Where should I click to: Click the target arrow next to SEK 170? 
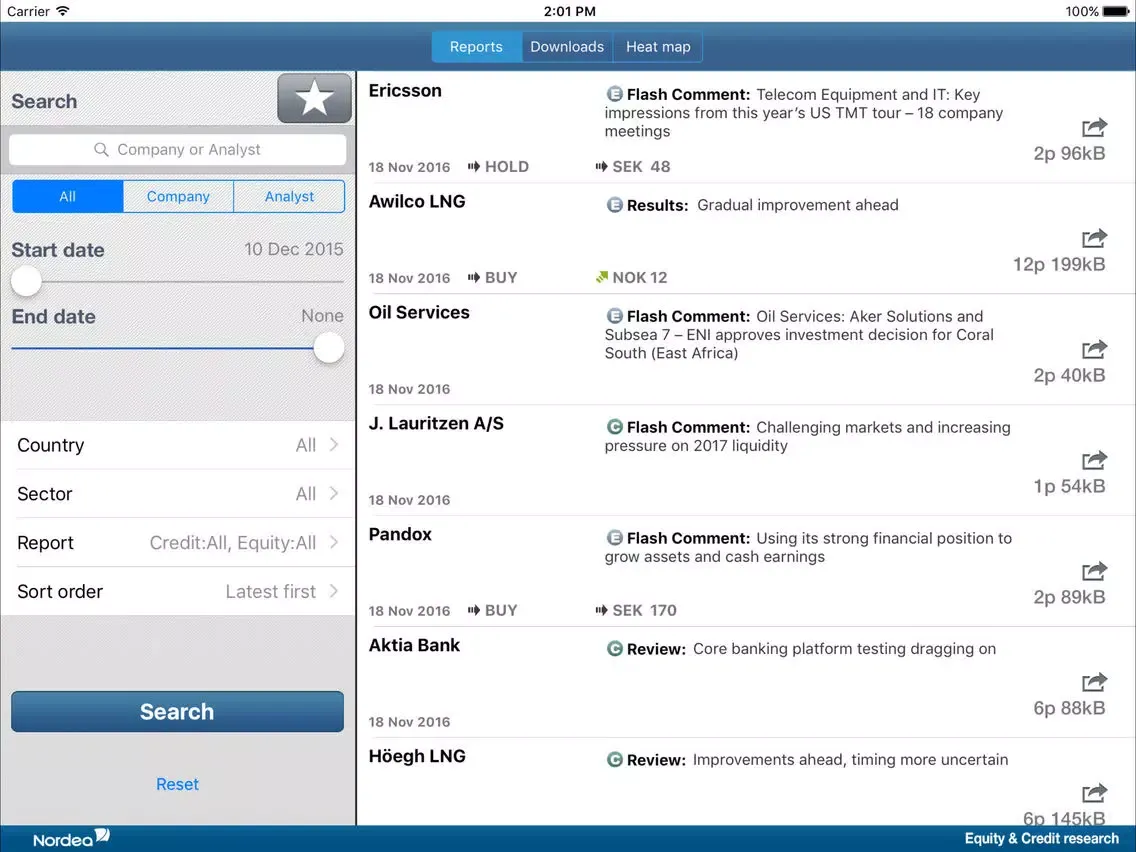coord(601,610)
